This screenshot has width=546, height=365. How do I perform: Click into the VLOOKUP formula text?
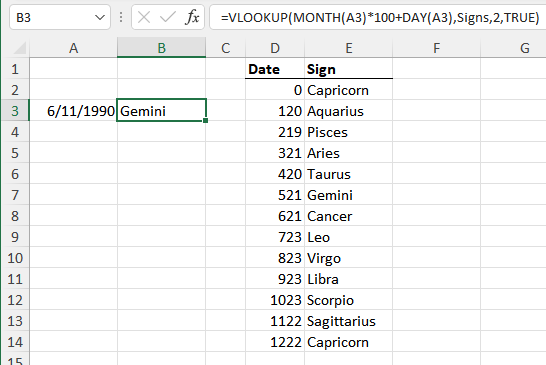click(x=380, y=17)
